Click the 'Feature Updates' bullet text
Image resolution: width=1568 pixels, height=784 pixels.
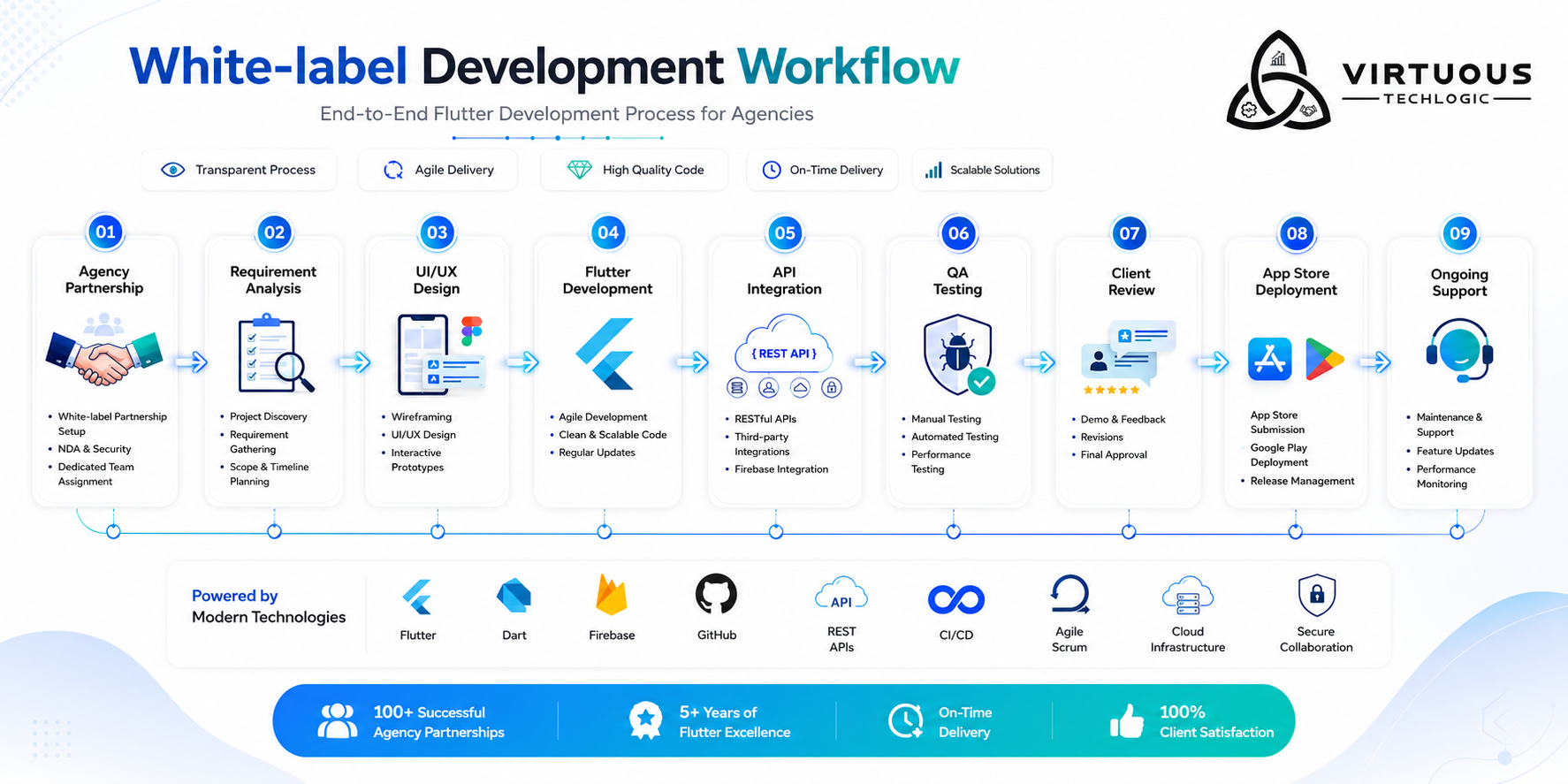[1455, 451]
